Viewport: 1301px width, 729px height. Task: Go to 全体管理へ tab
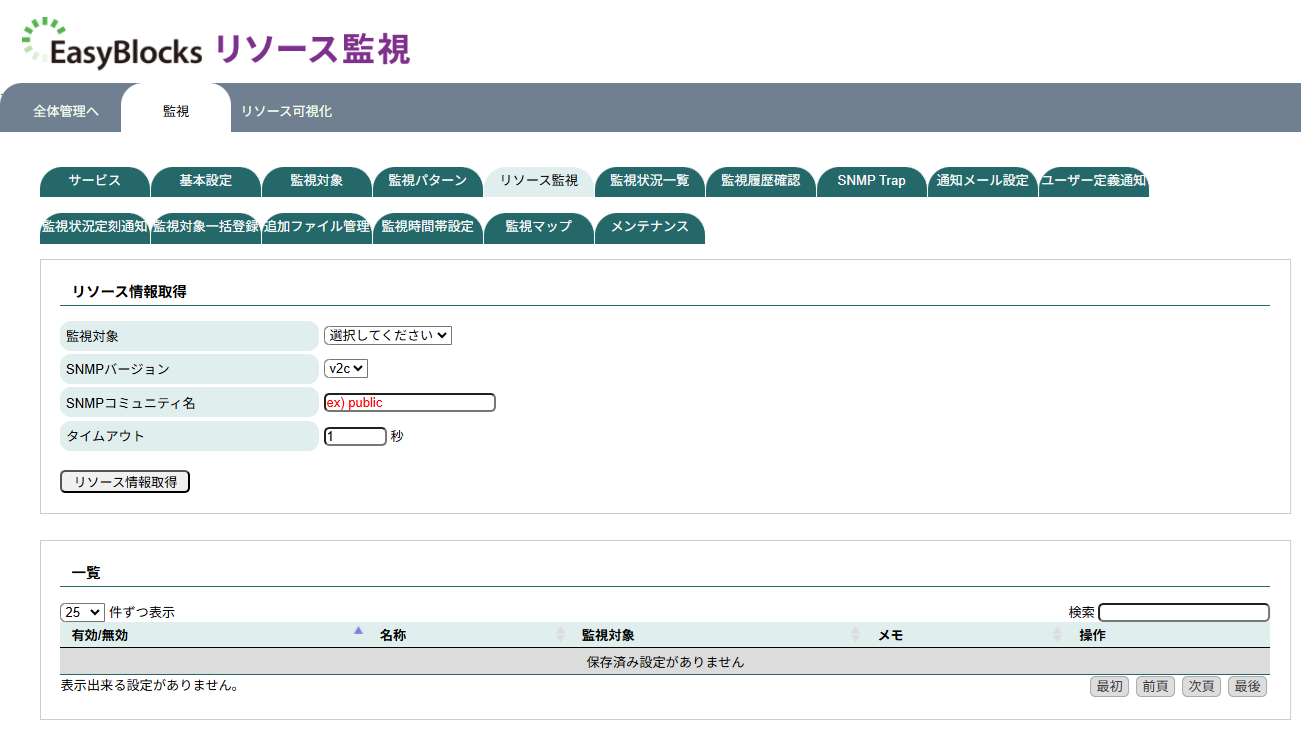coord(65,112)
